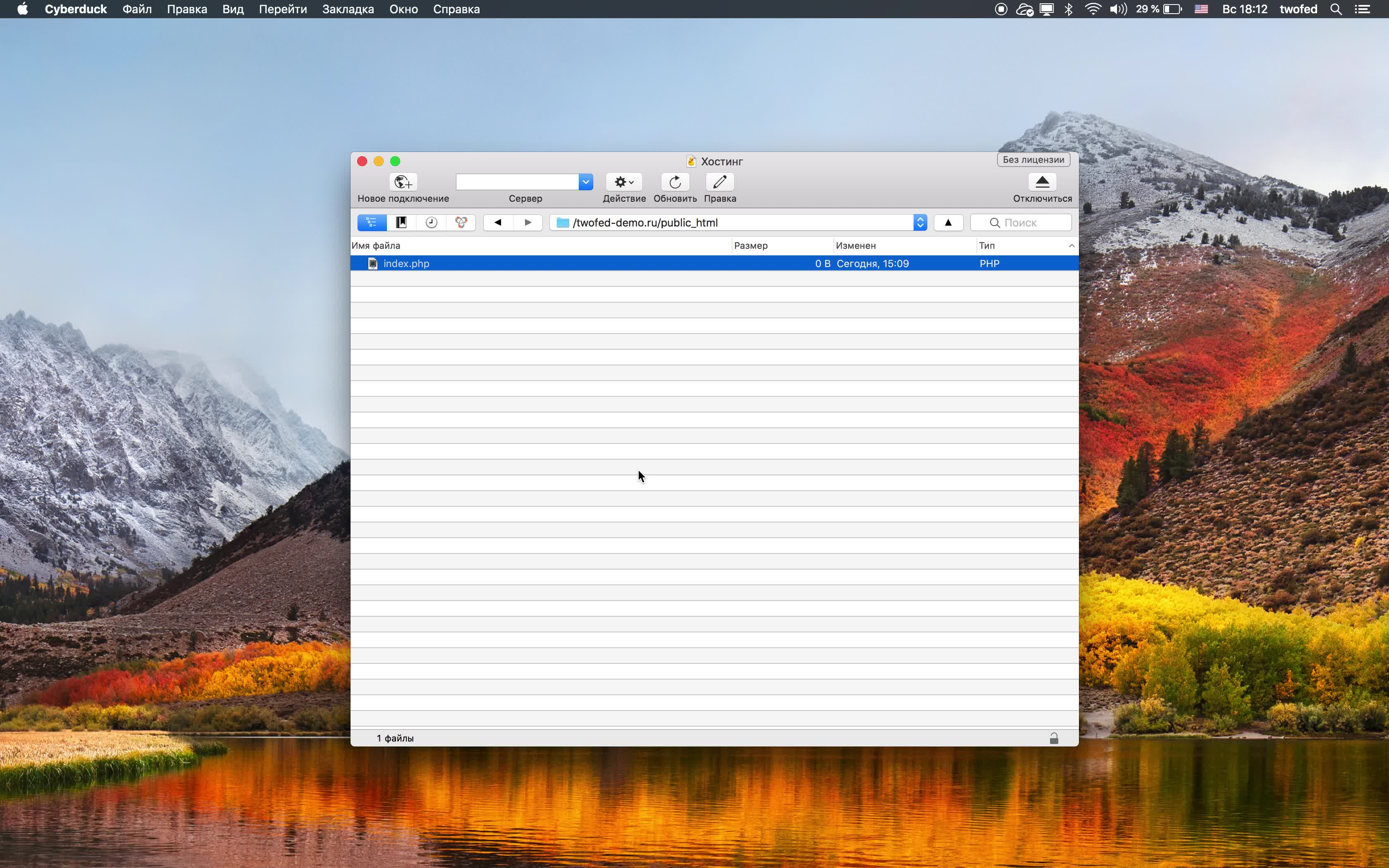This screenshot has width=1389, height=868.
Task: Switch to the Bonjour view
Action: (x=461, y=222)
